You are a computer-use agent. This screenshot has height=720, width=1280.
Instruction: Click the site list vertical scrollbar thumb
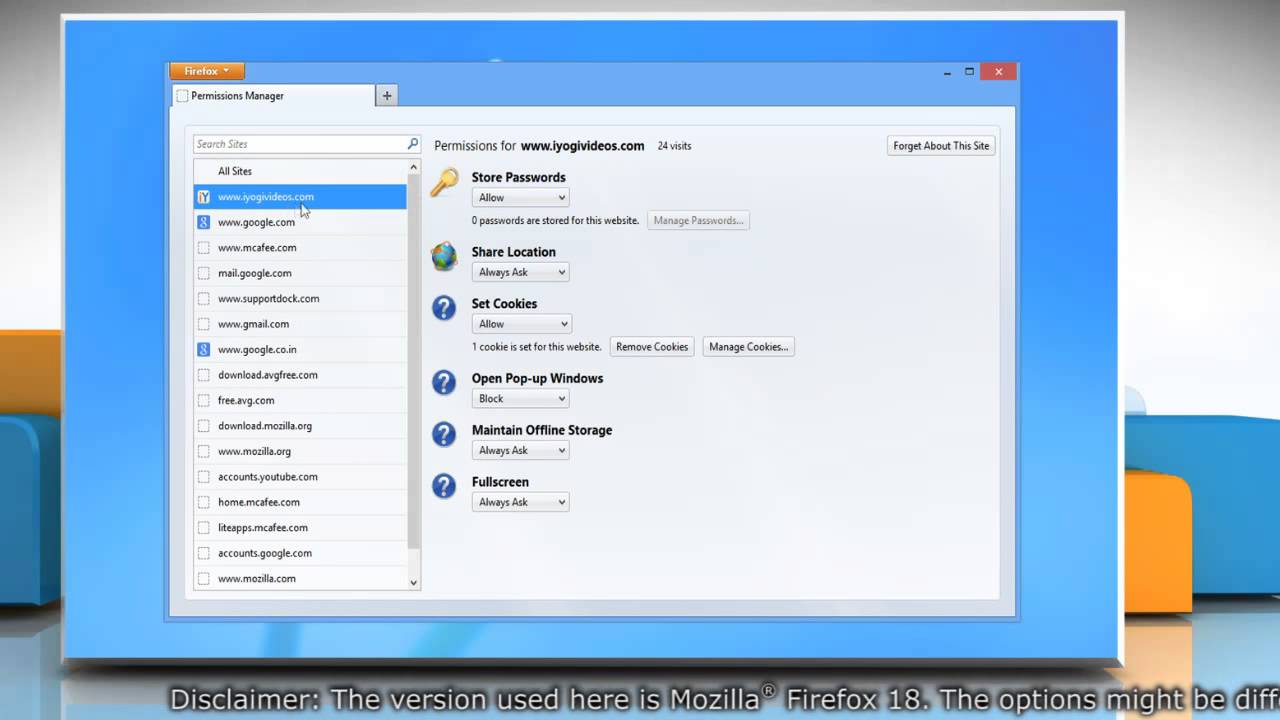click(414, 361)
